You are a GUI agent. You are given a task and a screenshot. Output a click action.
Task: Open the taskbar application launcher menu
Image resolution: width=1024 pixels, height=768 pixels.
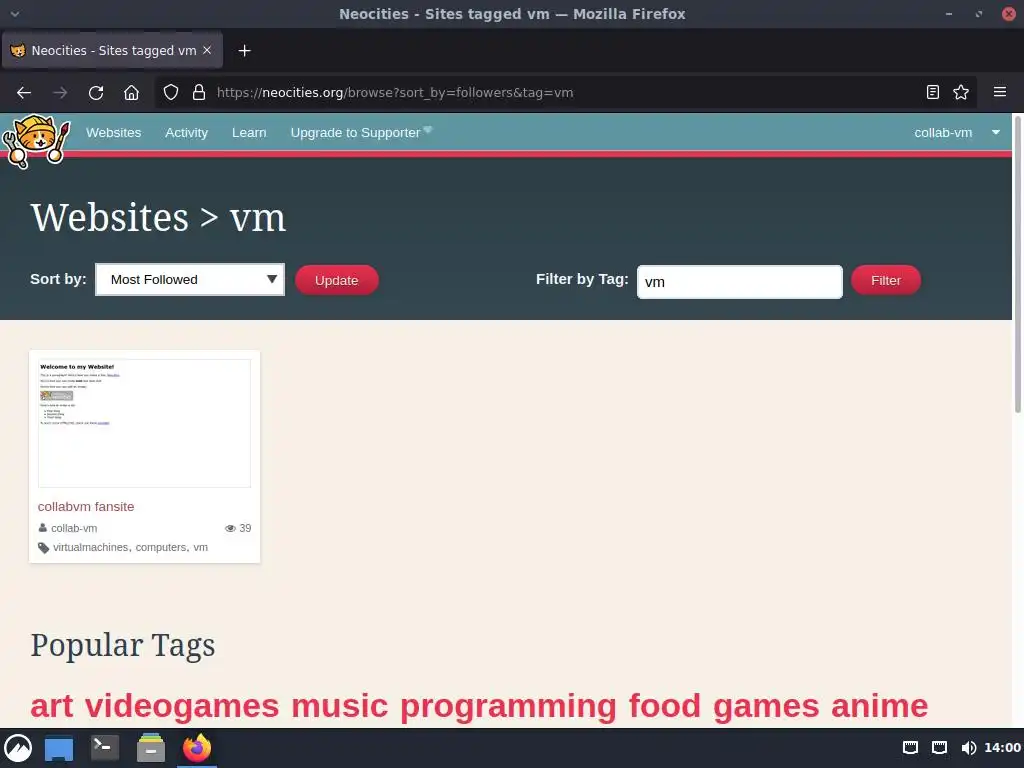(x=18, y=748)
